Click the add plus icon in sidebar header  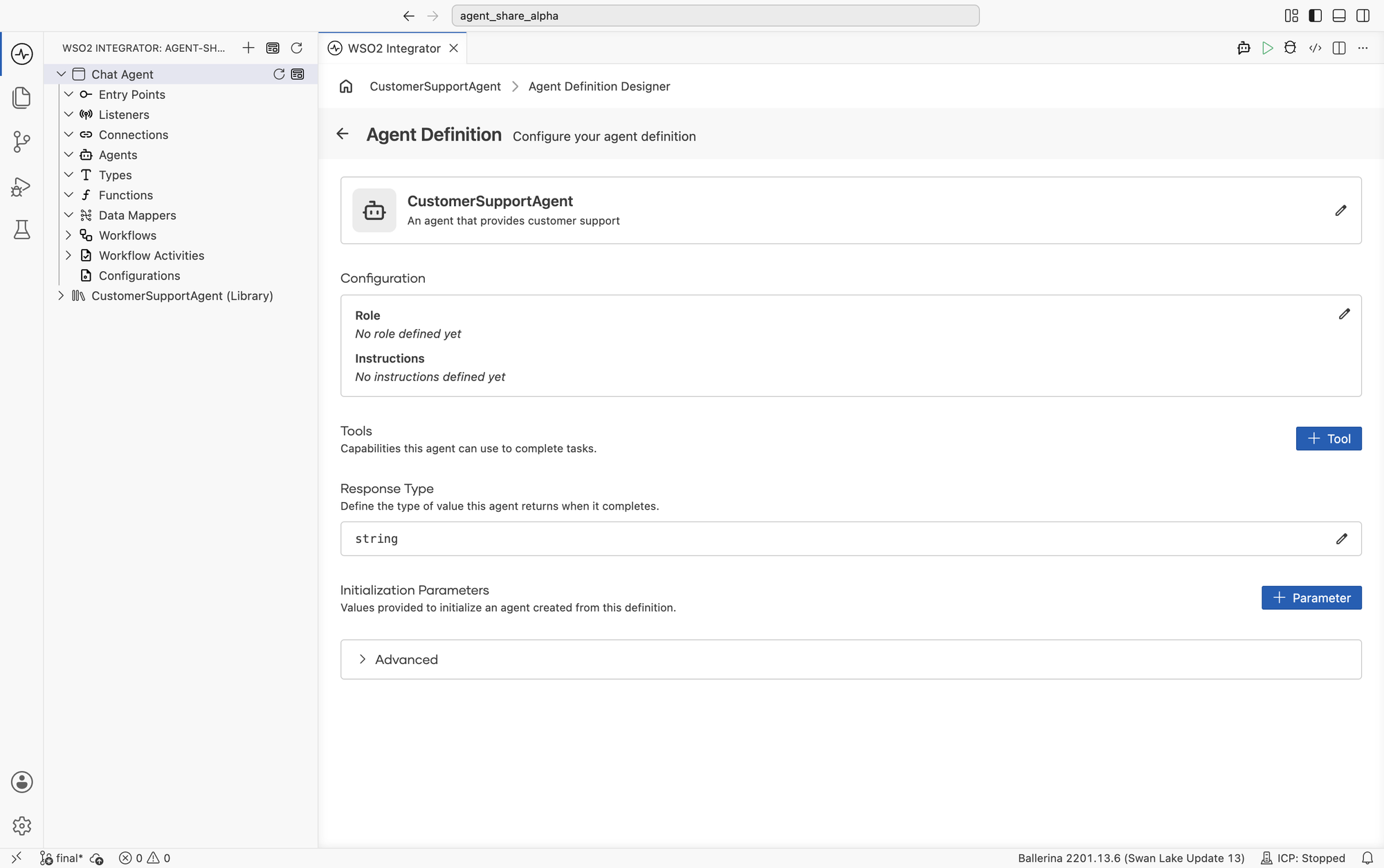coord(248,48)
